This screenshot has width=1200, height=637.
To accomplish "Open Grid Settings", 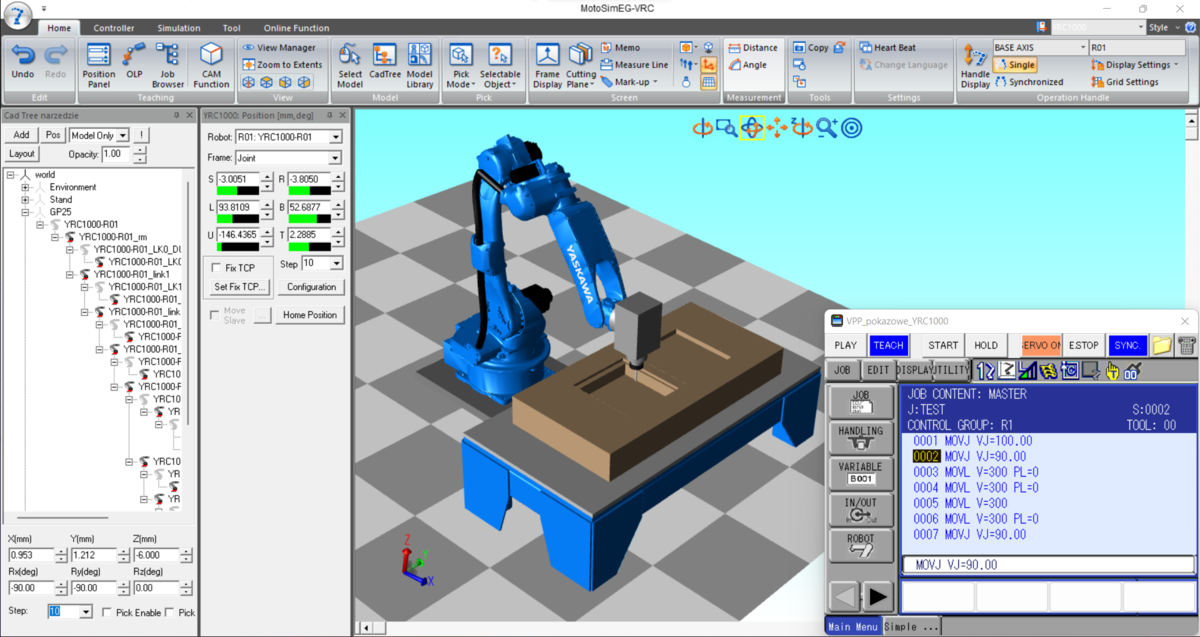I will (1125, 82).
